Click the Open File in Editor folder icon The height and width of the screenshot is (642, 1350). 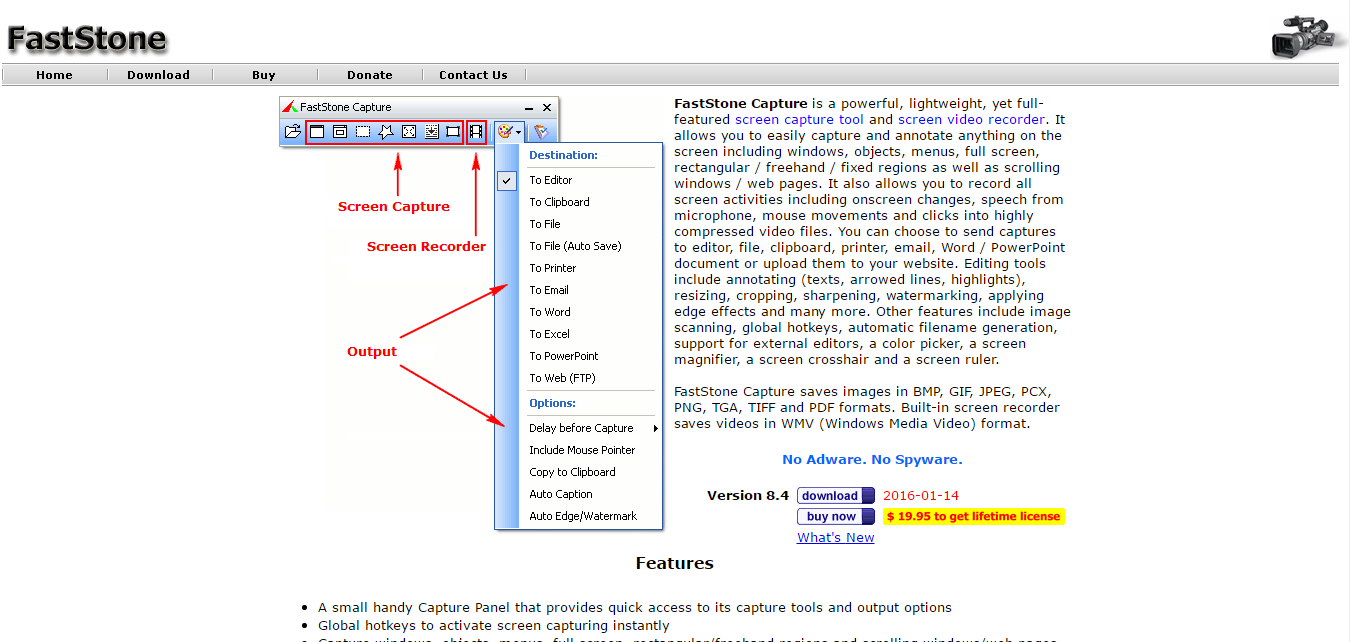coord(292,131)
